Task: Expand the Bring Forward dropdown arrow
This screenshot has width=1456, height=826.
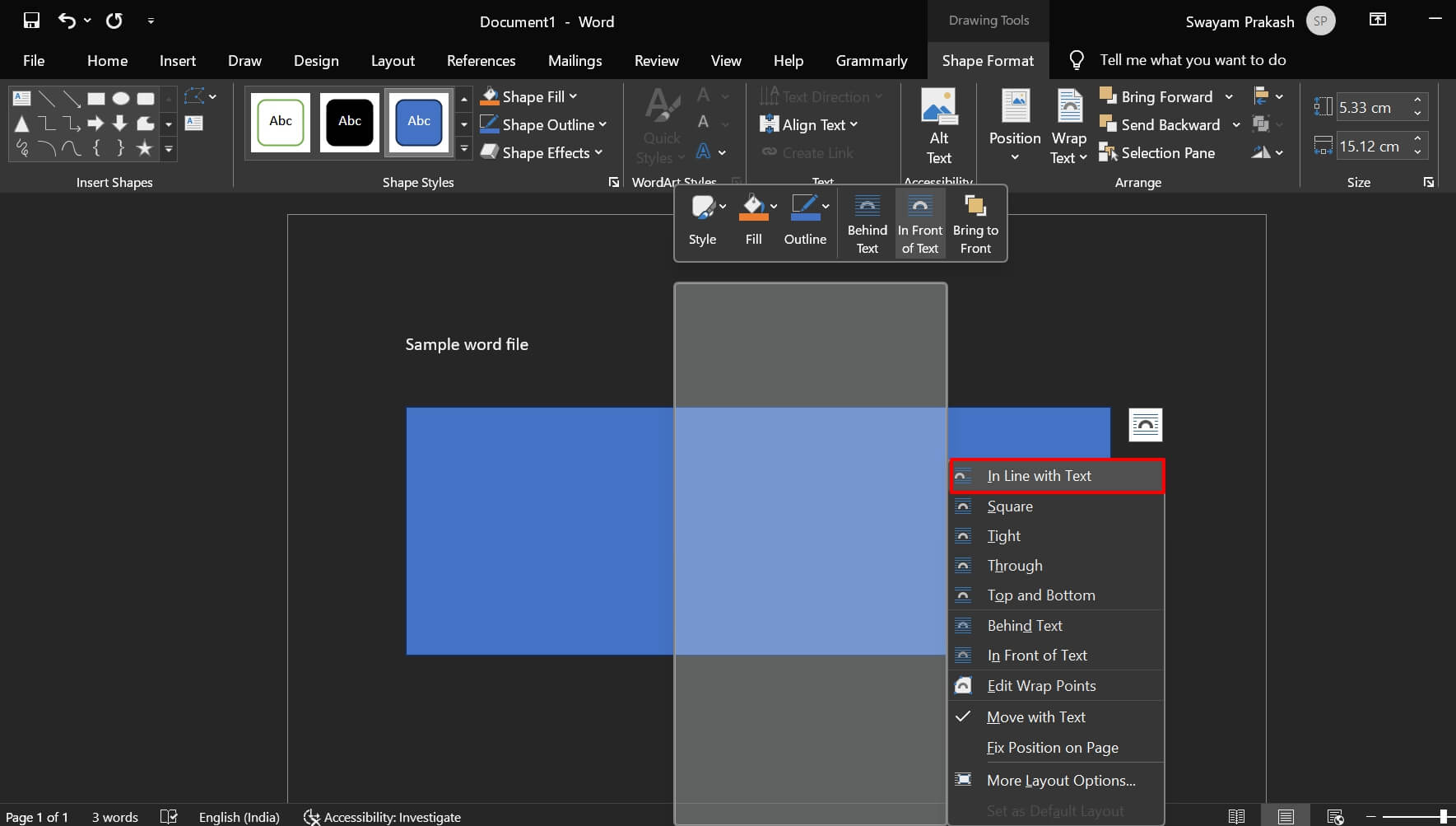Action: (1230, 96)
